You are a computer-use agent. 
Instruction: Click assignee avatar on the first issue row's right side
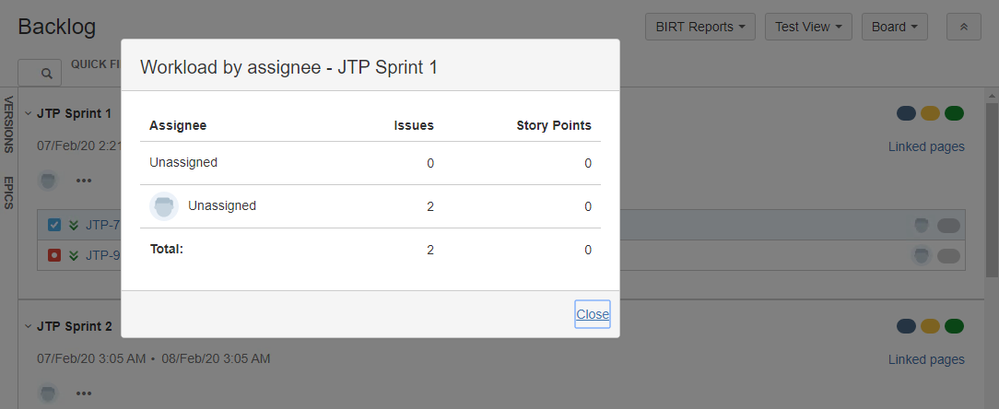(921, 225)
